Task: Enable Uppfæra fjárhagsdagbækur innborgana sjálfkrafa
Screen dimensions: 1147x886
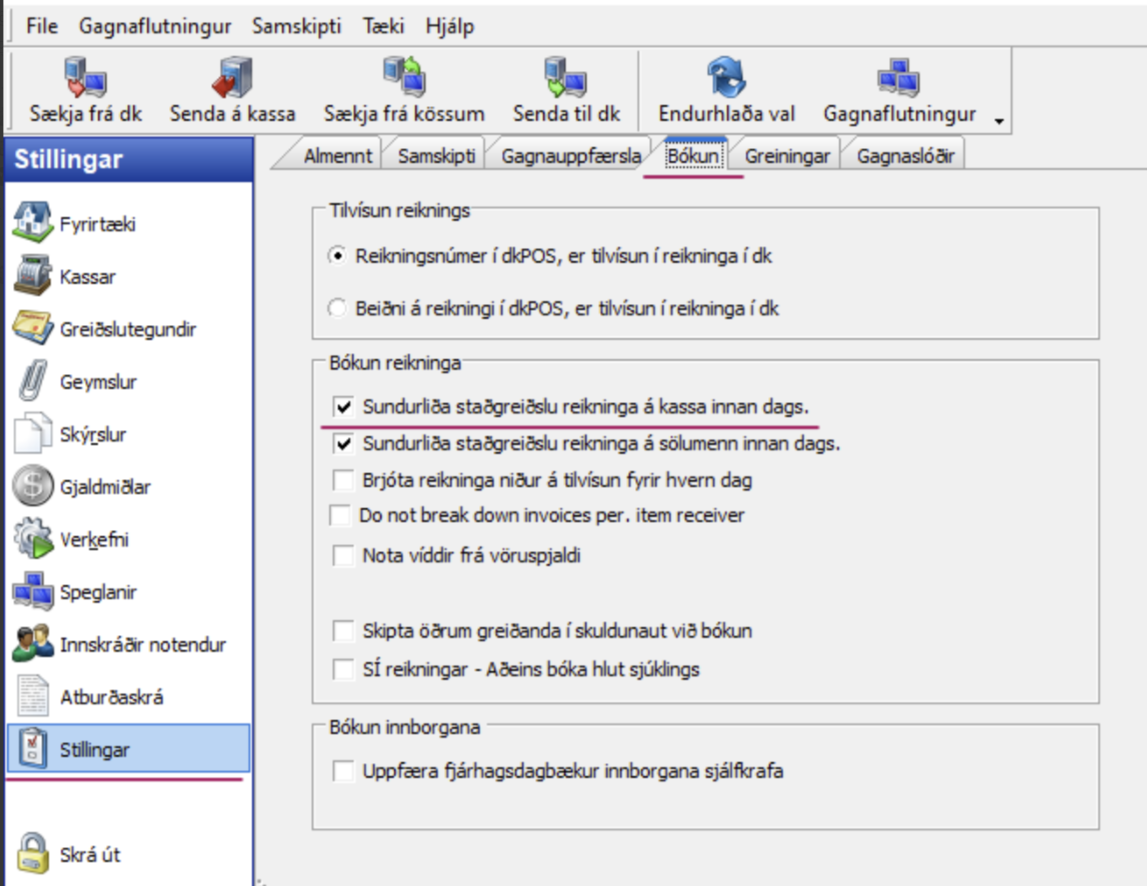Action: pyautogui.click(x=344, y=771)
